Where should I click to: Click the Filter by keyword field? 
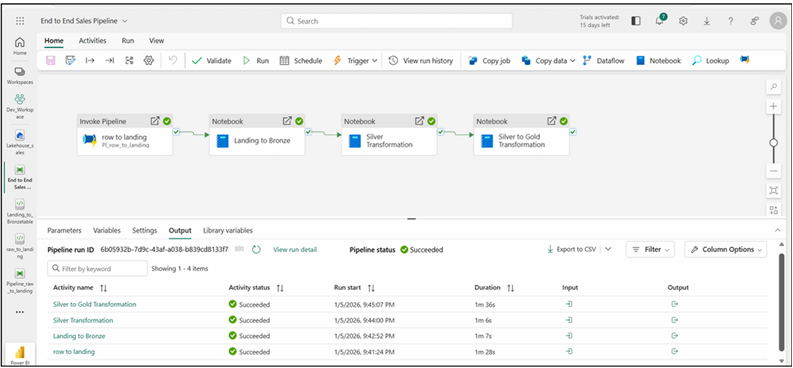(98, 268)
